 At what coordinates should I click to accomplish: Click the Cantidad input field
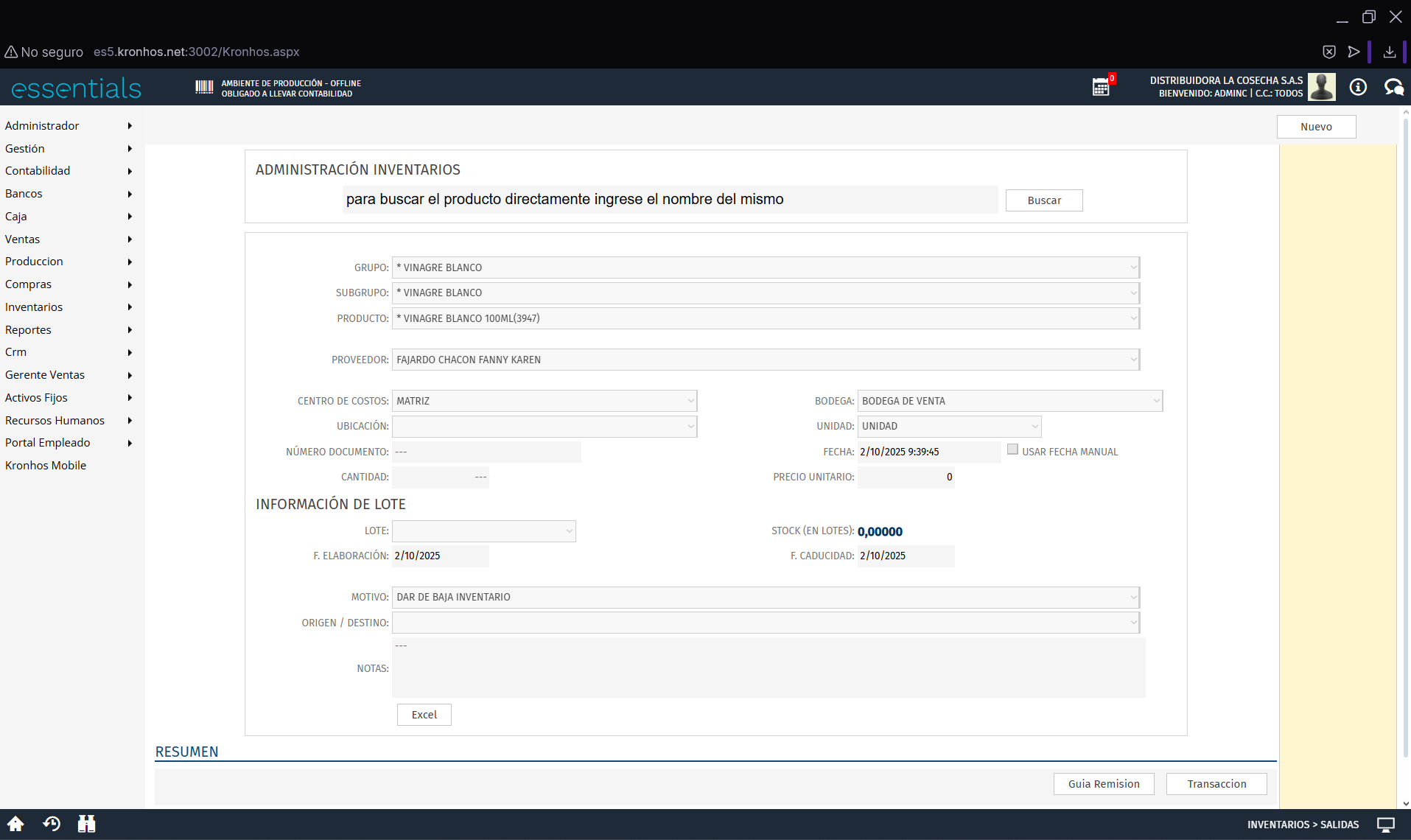(441, 477)
